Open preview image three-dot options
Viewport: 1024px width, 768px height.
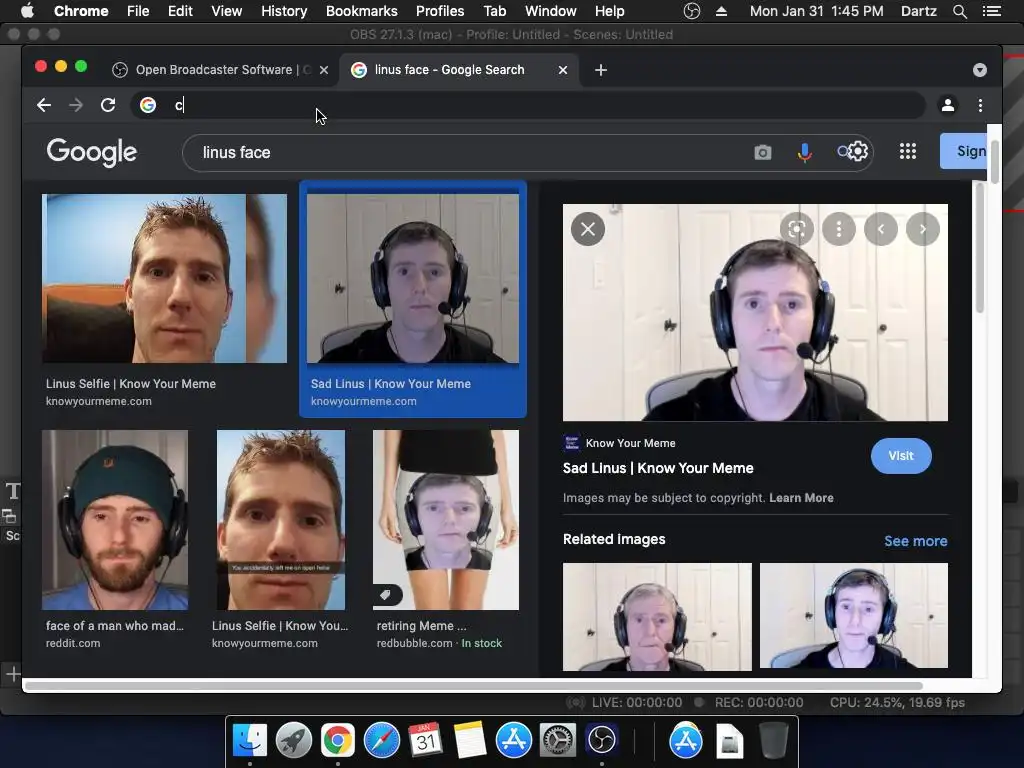click(x=839, y=229)
